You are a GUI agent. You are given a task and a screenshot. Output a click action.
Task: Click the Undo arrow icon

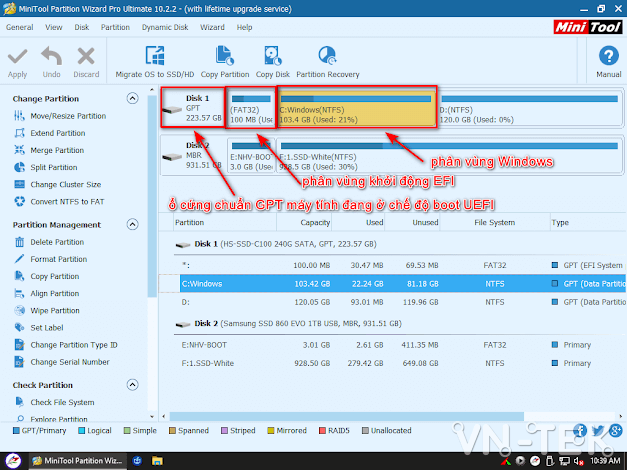(51, 56)
